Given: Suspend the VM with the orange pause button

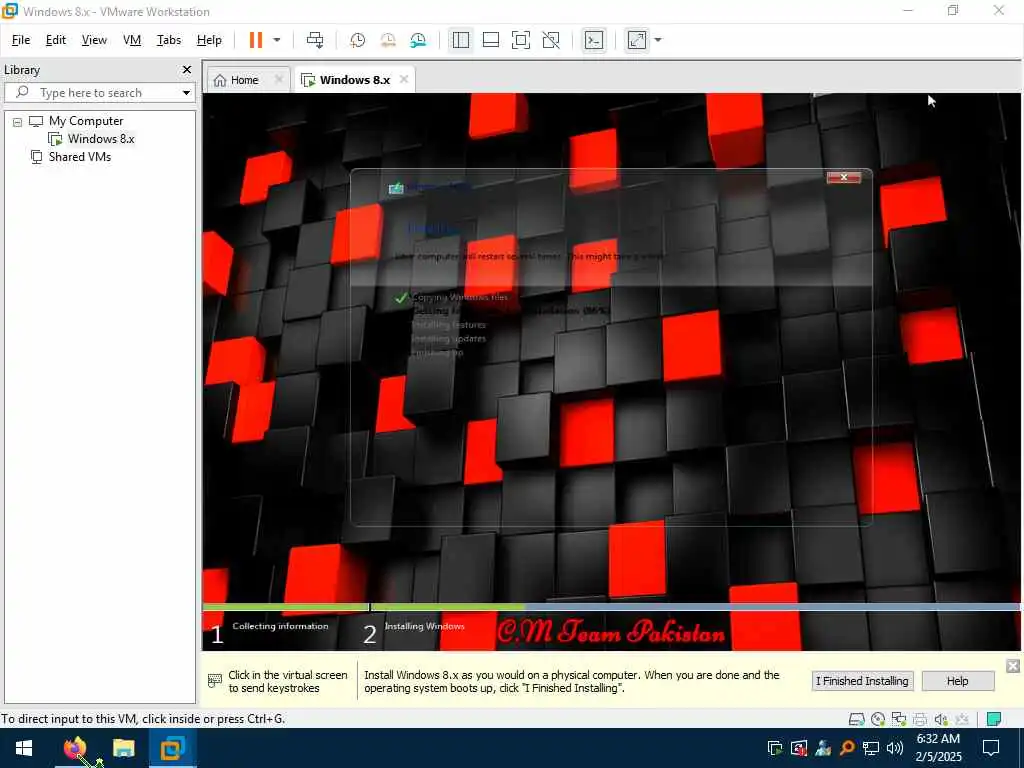Looking at the screenshot, I should tap(255, 40).
